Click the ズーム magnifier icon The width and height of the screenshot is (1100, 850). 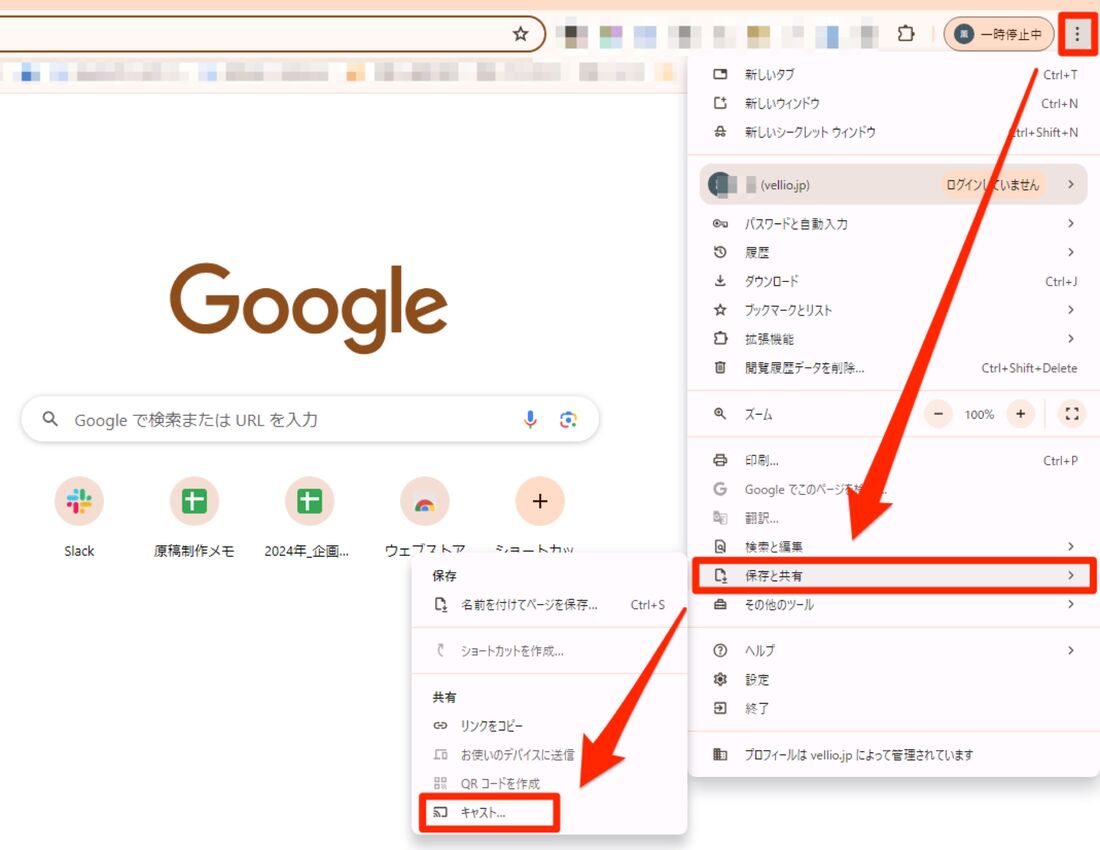click(x=720, y=414)
